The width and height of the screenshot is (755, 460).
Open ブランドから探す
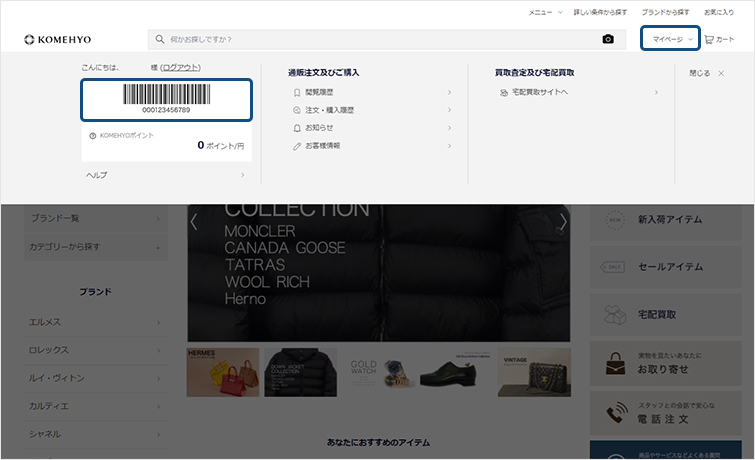[665, 13]
